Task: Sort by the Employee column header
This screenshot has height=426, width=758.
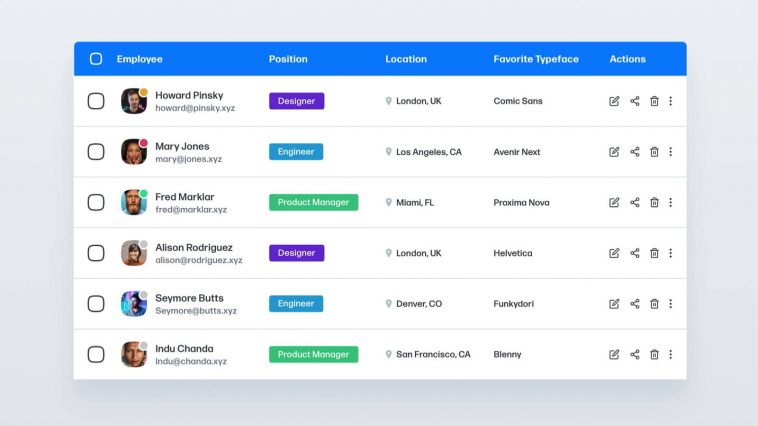Action: click(139, 59)
